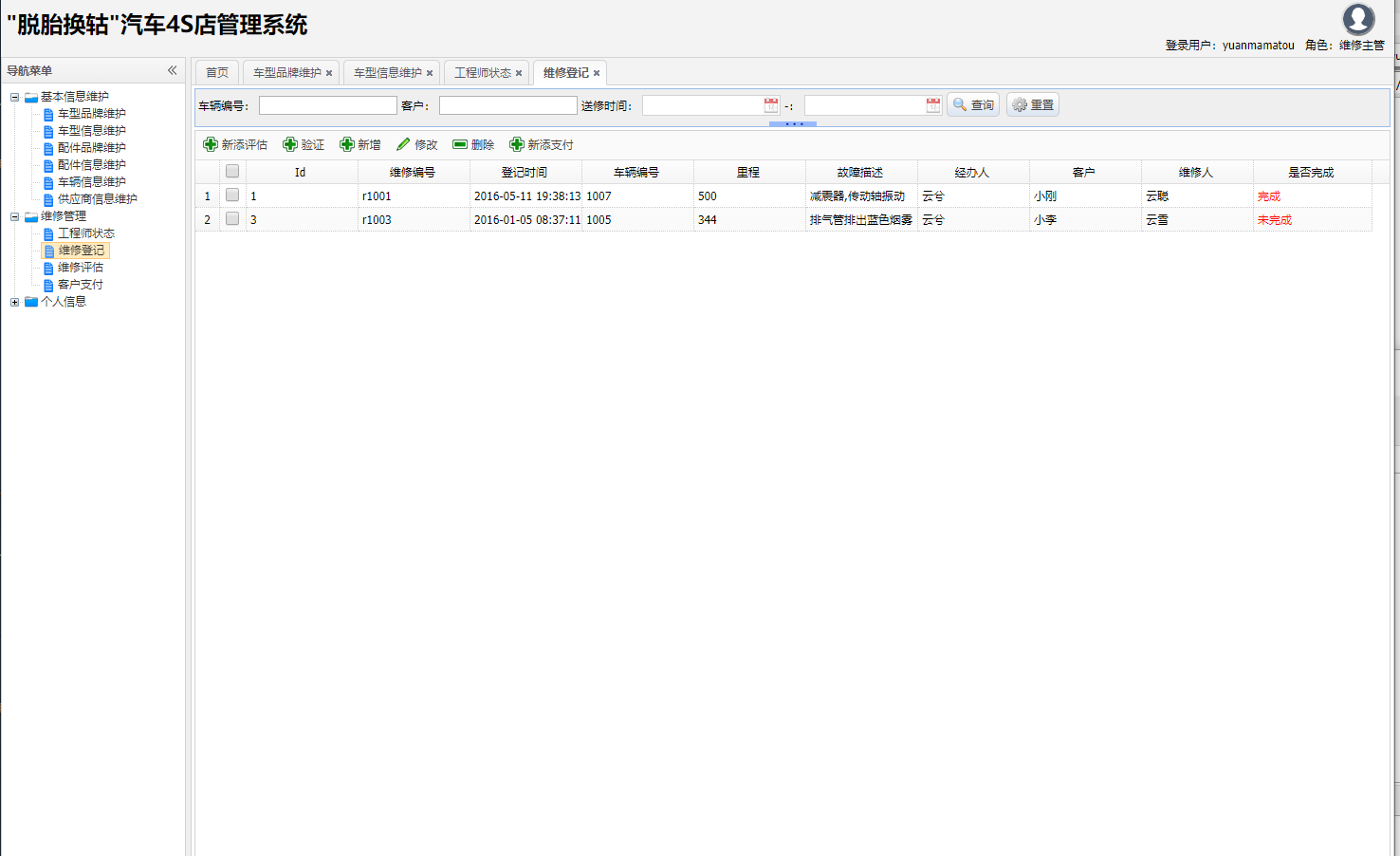Click the 修改 edit pencil button

417,144
